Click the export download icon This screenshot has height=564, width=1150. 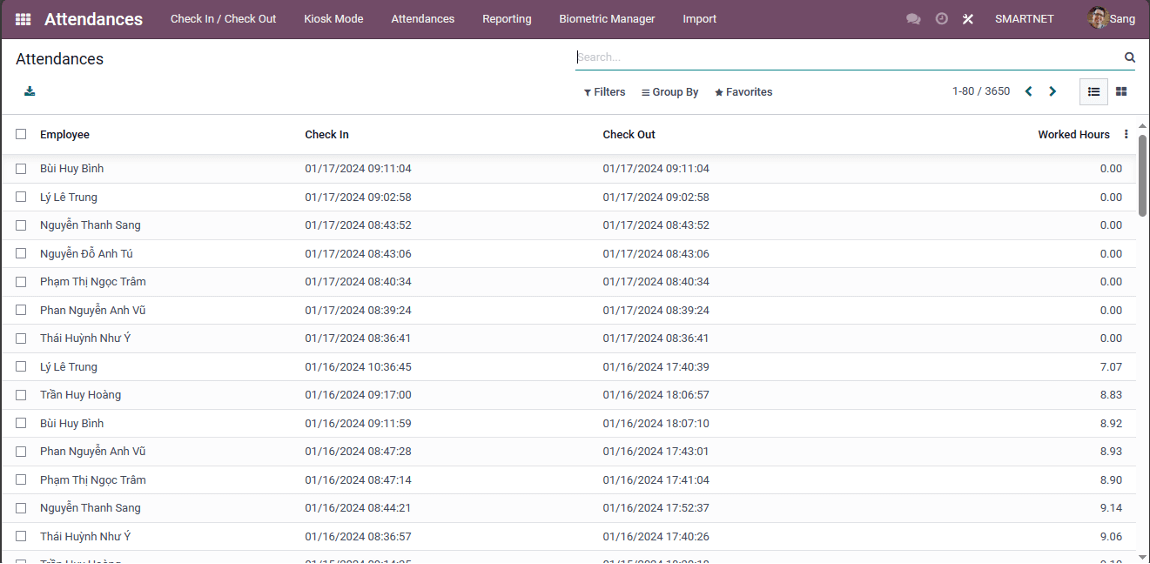(30, 92)
